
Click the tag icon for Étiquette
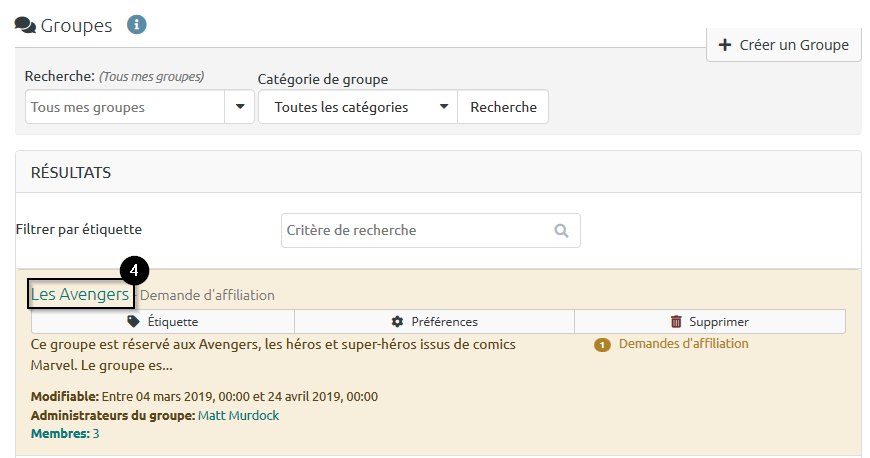click(134, 322)
